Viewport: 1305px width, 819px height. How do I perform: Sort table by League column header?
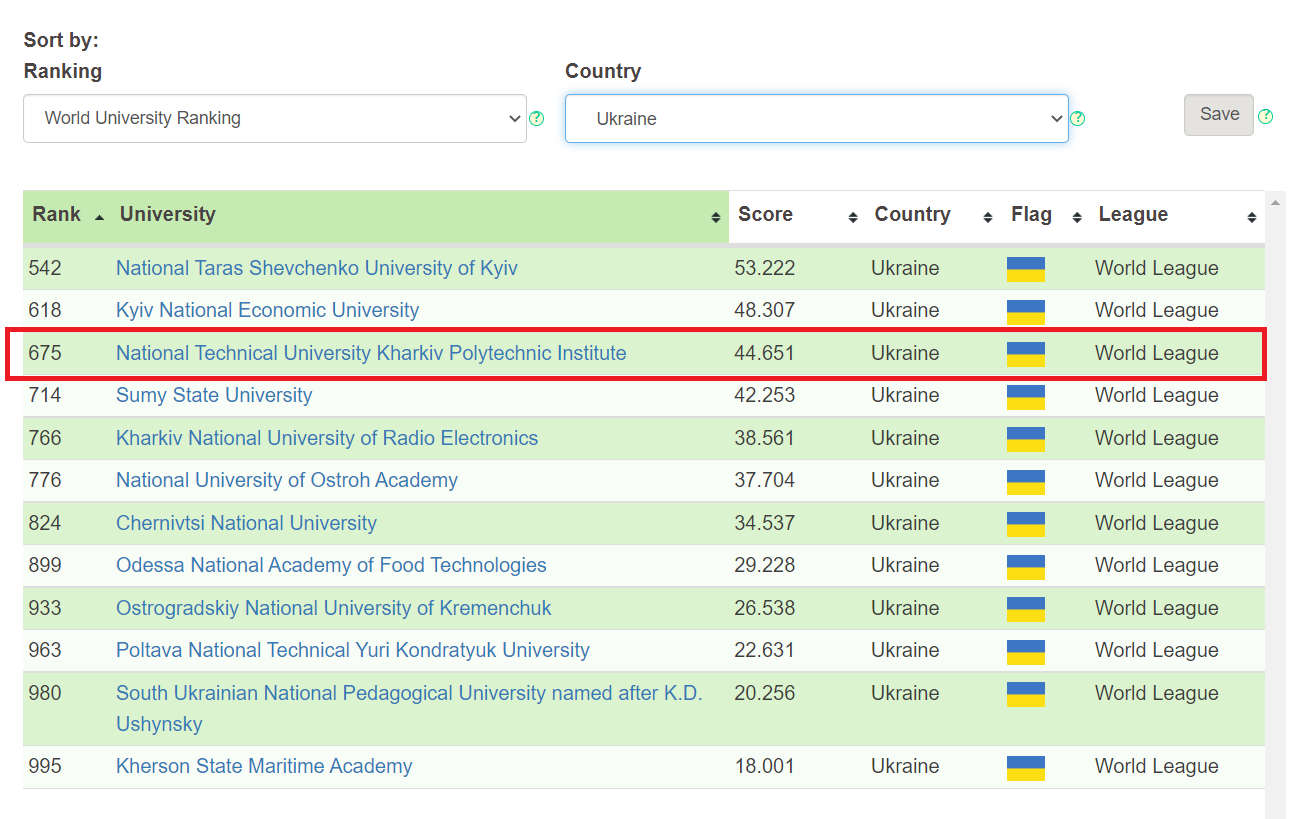click(1177, 215)
